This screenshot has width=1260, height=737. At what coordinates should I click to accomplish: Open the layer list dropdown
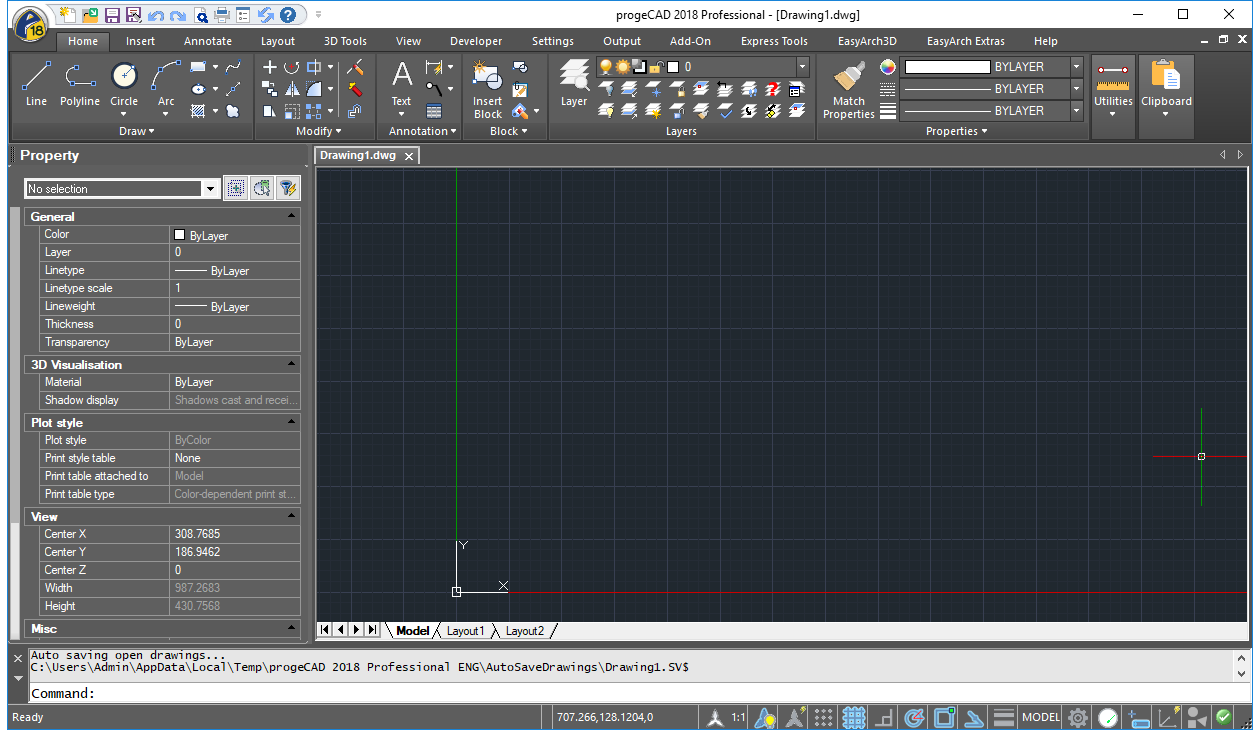pos(802,66)
